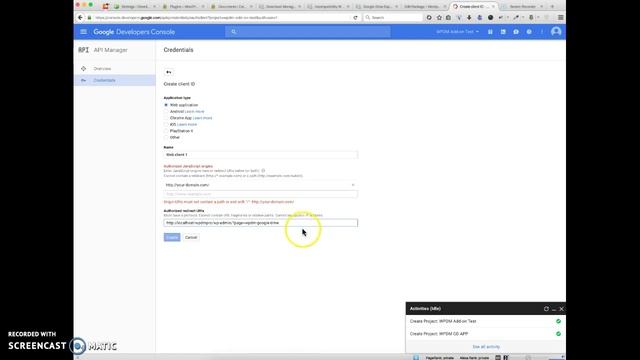Refresh the Activities panel
Screen dimensions: 640x360
pos(546,309)
